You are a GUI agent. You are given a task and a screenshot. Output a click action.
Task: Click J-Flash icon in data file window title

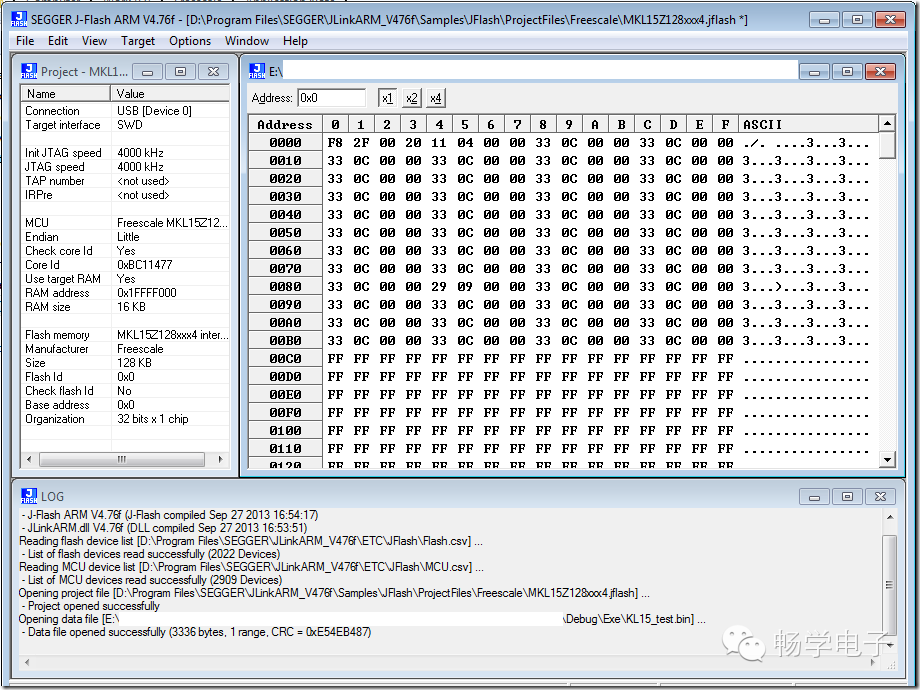coord(257,71)
